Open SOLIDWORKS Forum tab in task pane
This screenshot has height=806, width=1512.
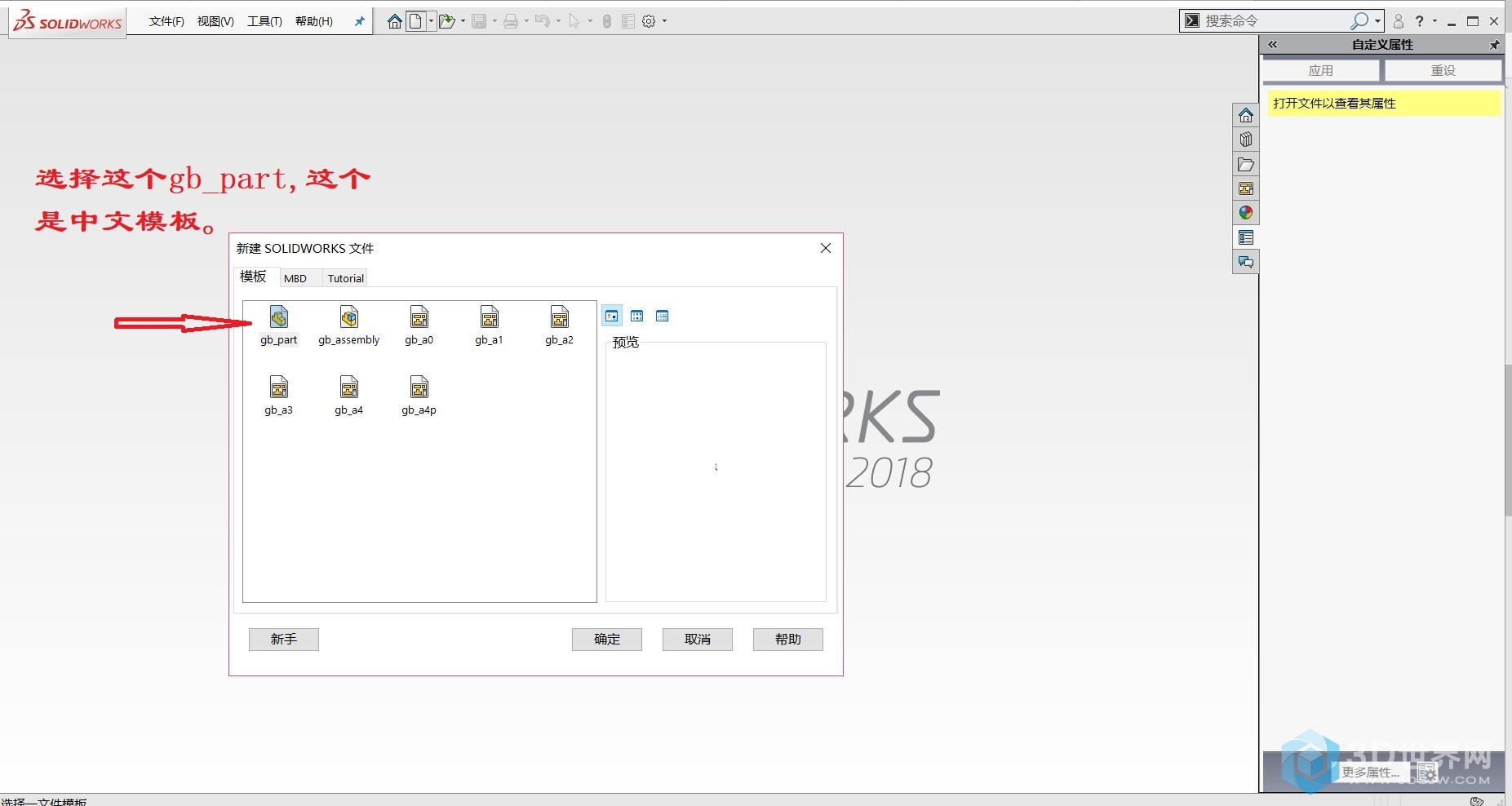click(x=1245, y=262)
